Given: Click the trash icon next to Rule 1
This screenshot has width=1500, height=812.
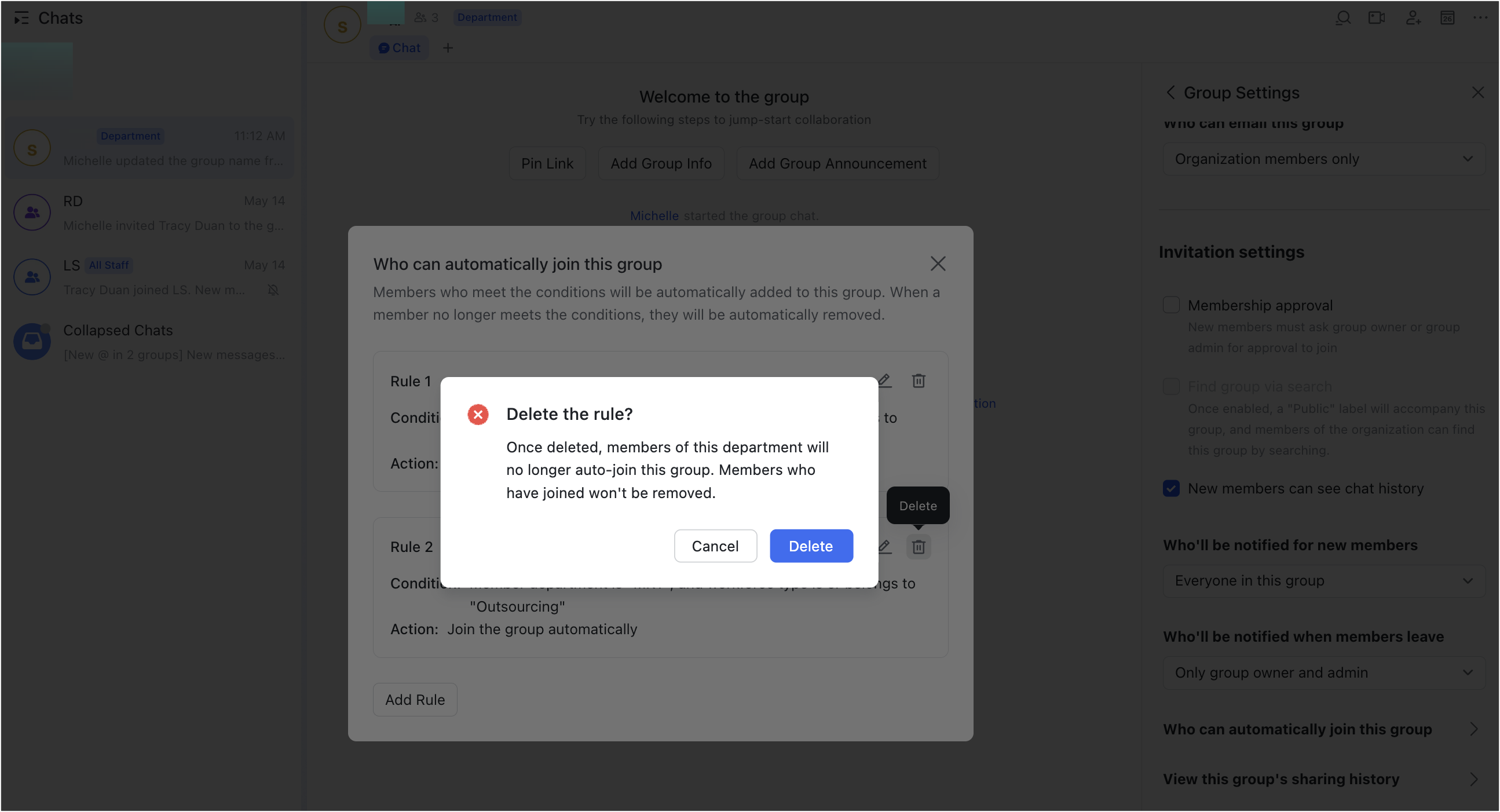Looking at the screenshot, I should coord(919,381).
